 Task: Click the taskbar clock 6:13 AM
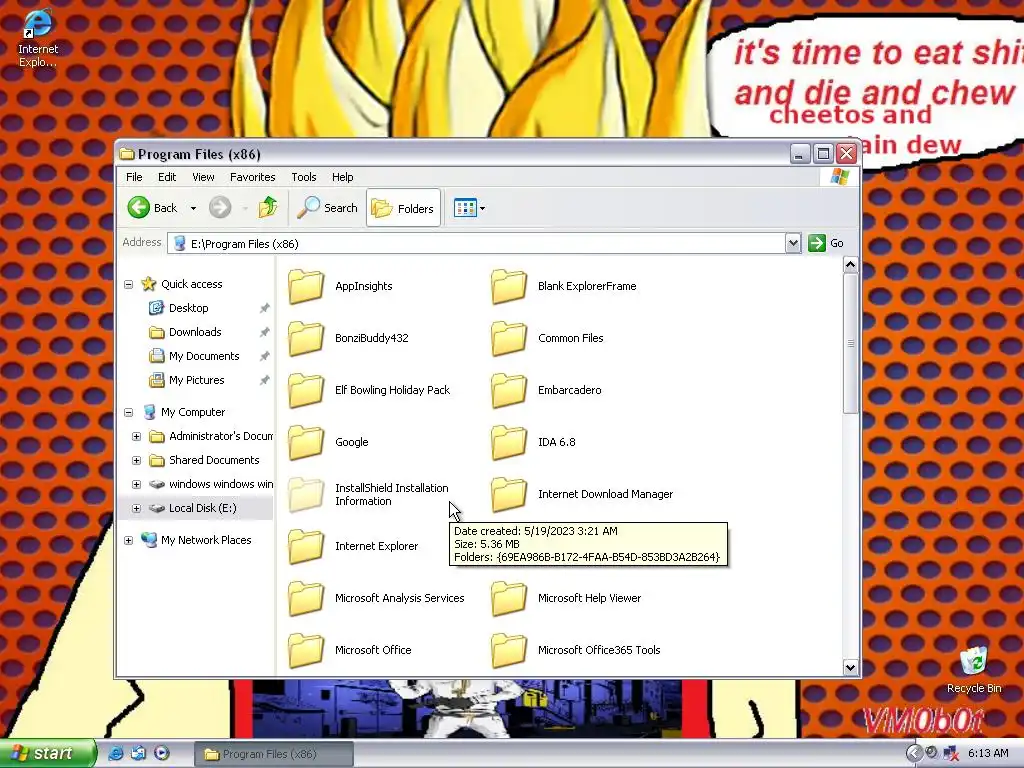coord(988,754)
